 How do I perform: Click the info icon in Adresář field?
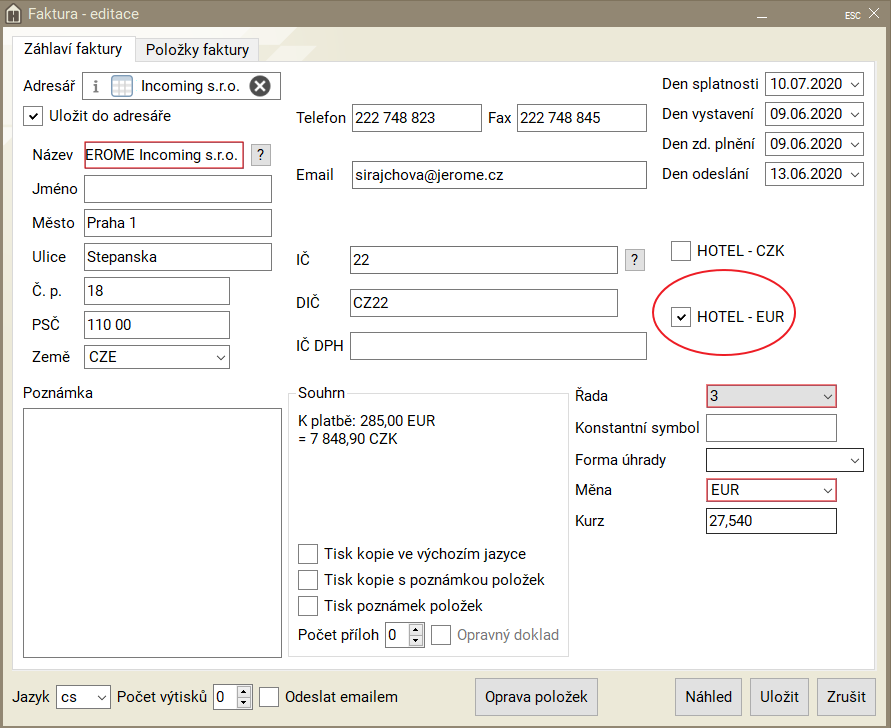tap(96, 86)
